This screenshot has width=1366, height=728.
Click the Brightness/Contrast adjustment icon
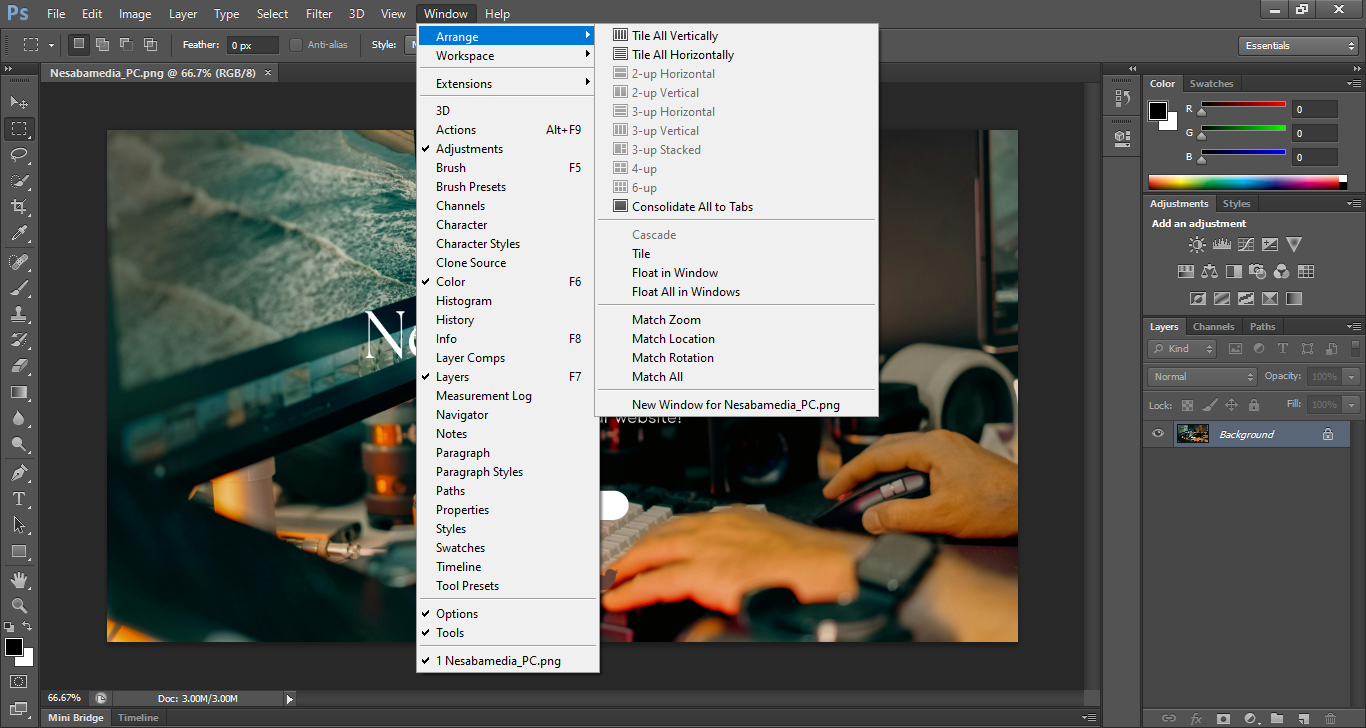1197,245
